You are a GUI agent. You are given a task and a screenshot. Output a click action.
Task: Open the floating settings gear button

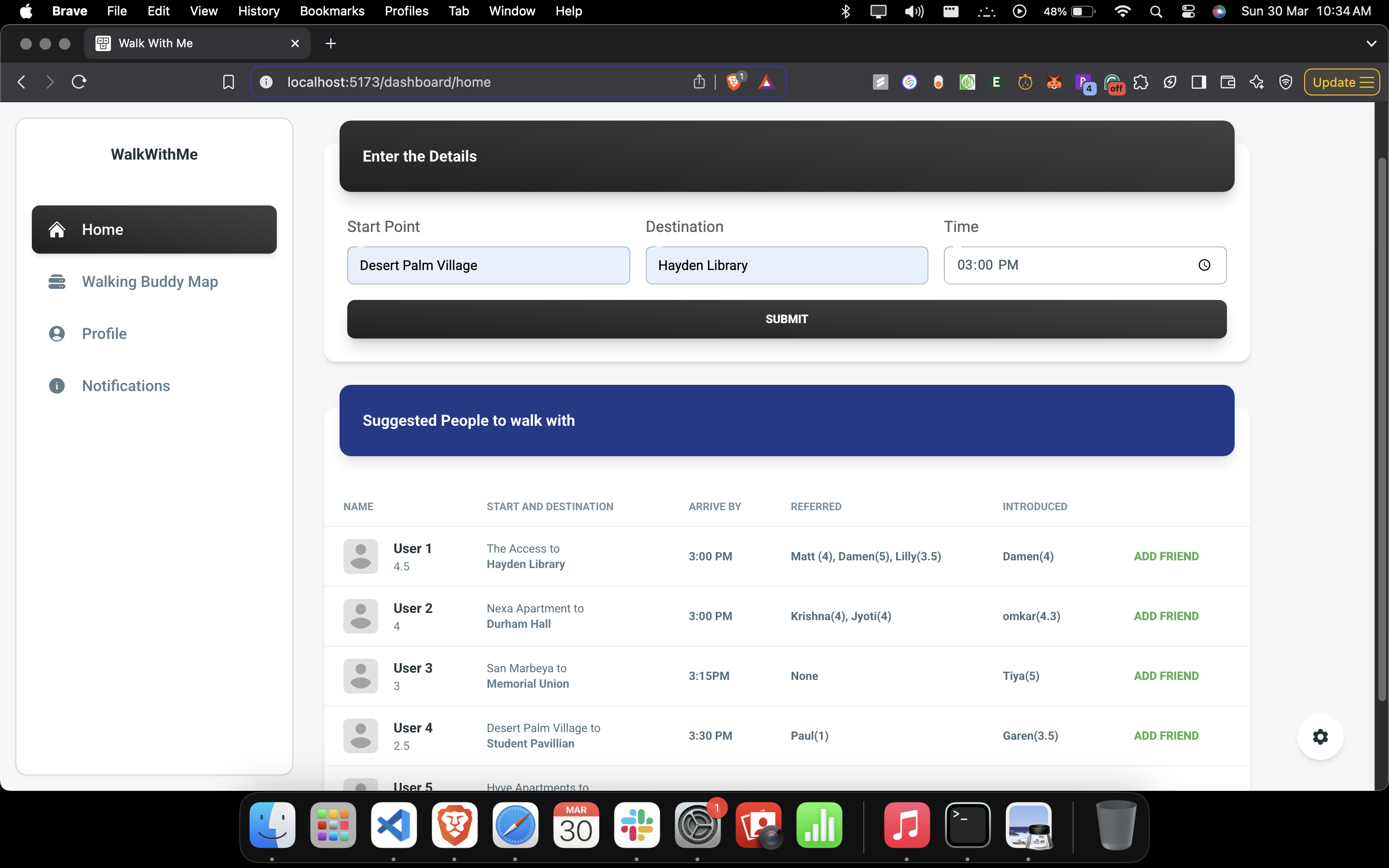(x=1320, y=736)
